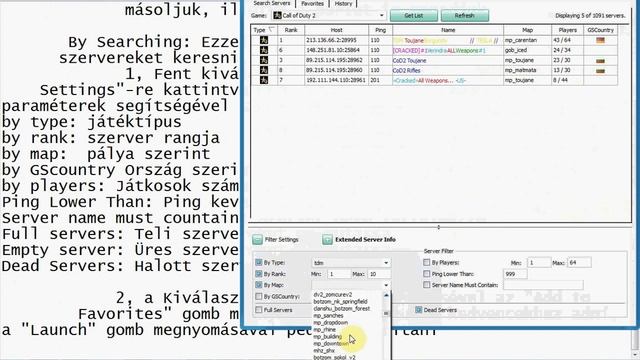The image size is (640, 360).
Task: Enable the By Players filter checkbox
Action: tap(427, 262)
